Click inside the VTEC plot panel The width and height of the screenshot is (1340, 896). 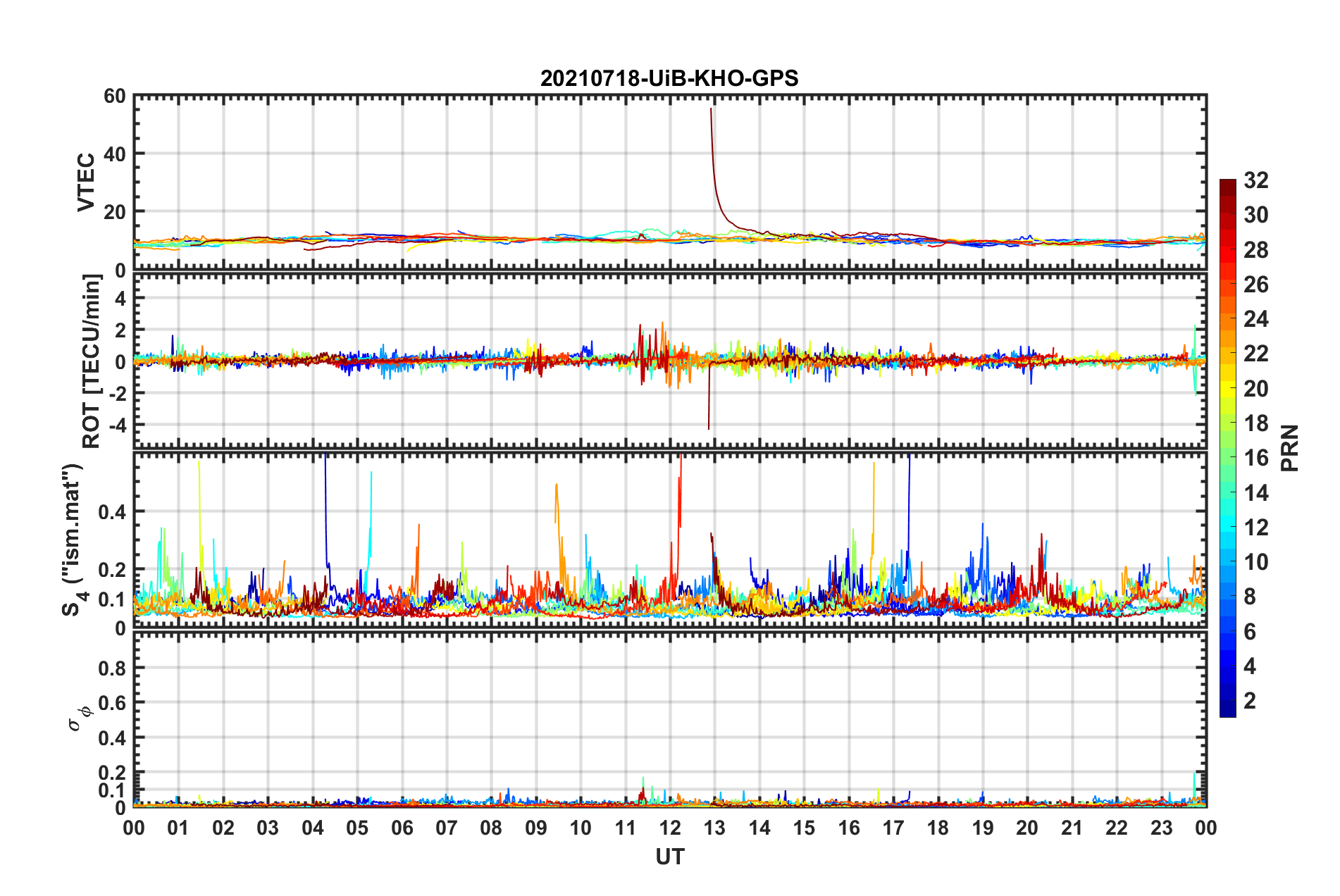[x=670, y=182]
